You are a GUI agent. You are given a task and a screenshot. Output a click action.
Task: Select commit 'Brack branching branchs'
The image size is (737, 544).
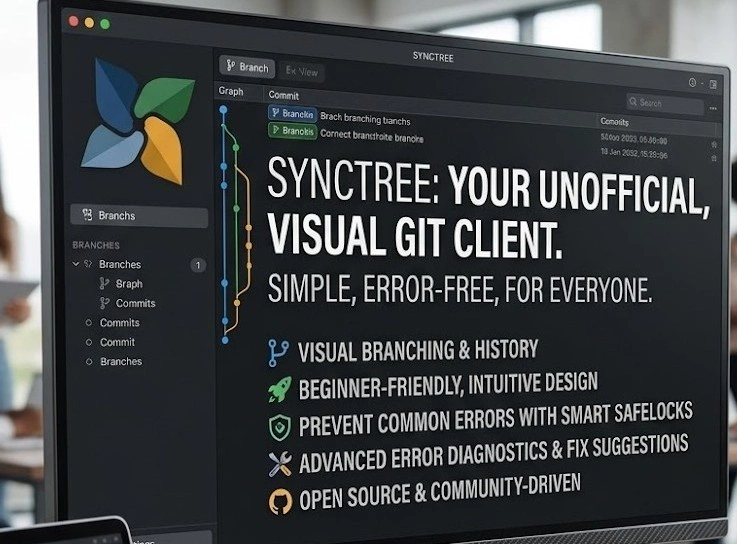[x=365, y=118]
